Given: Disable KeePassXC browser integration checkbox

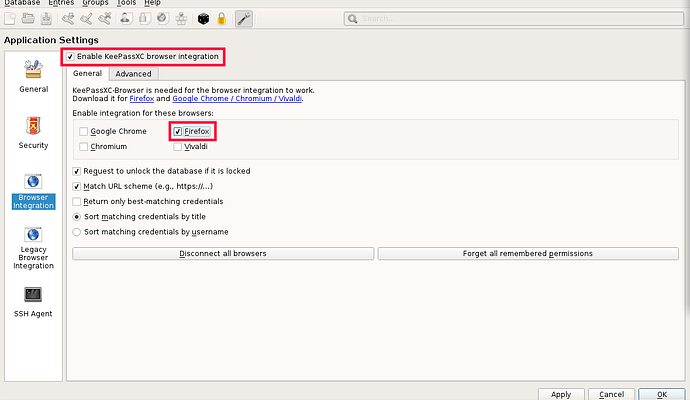Looking at the screenshot, I should (70, 57).
